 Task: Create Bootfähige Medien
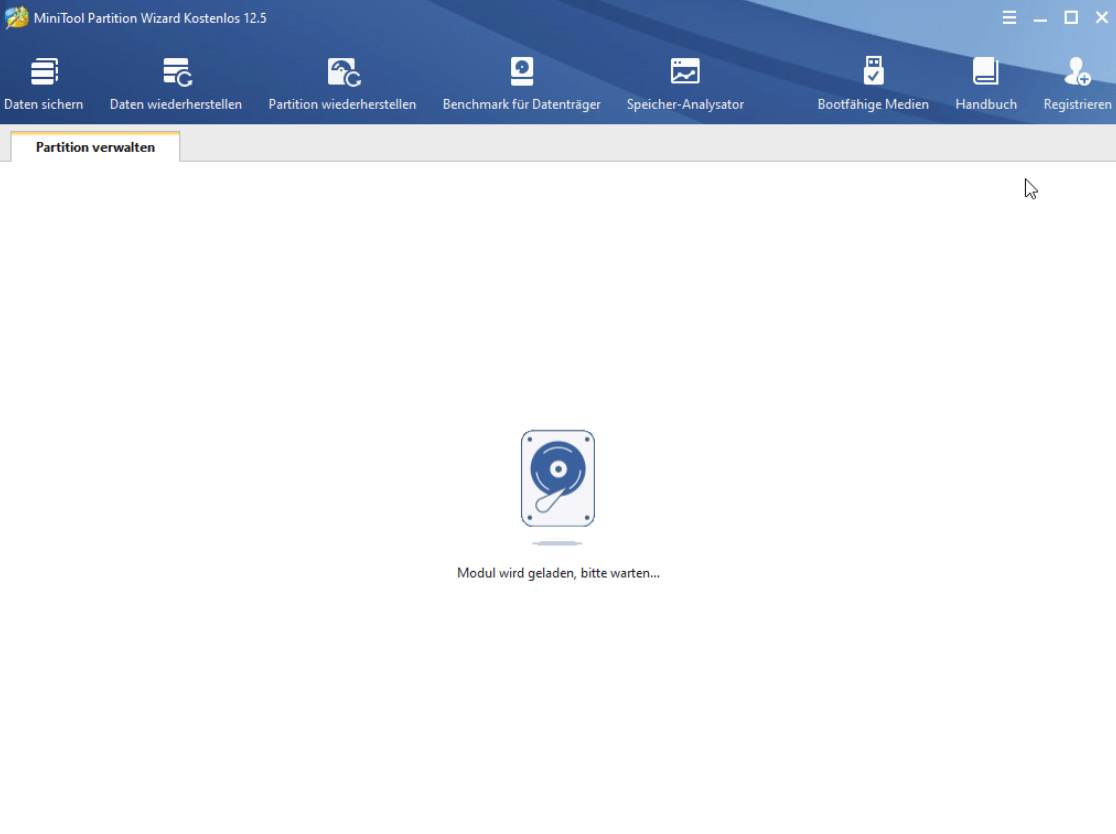873,84
